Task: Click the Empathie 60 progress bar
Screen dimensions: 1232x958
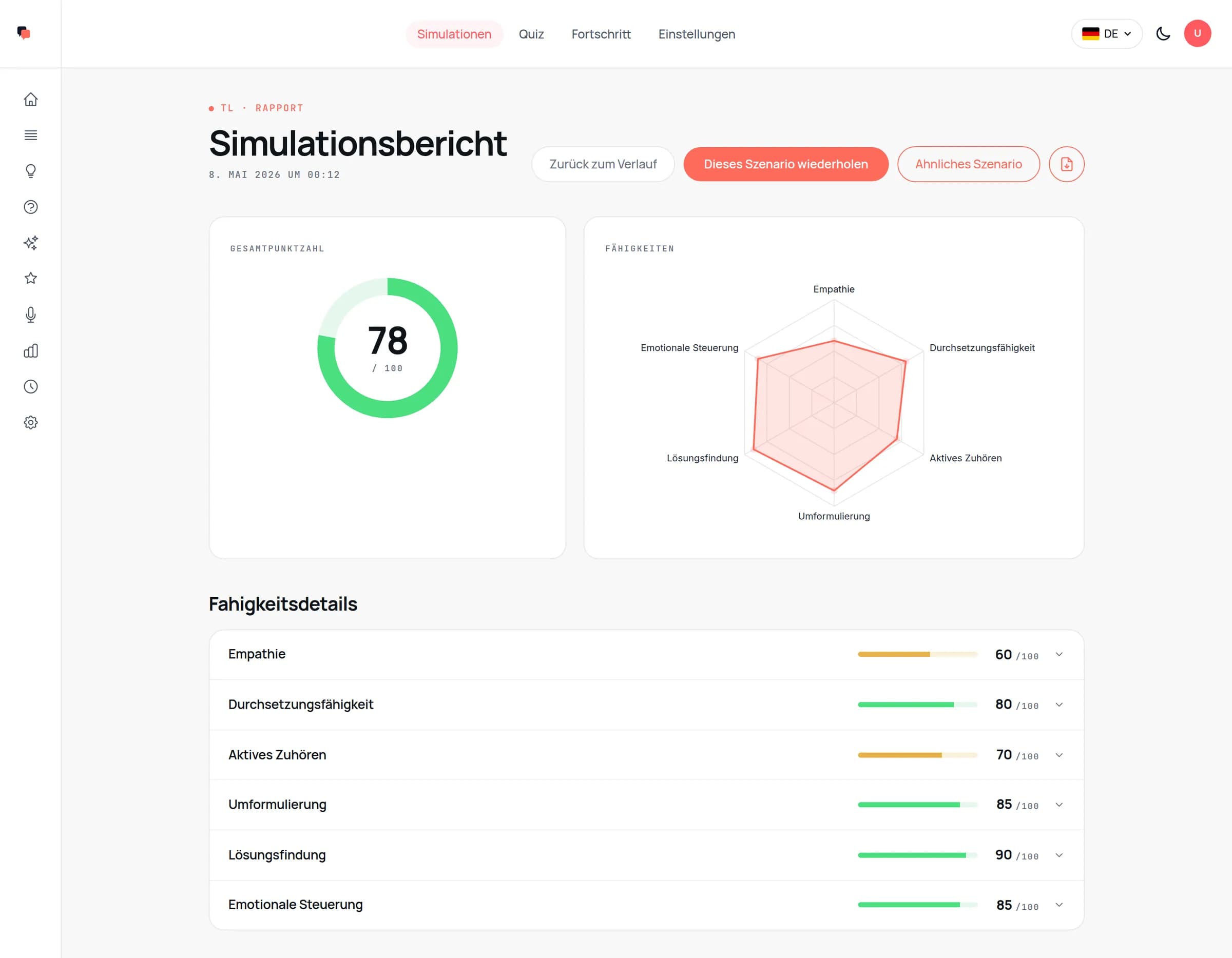Action: [x=917, y=654]
